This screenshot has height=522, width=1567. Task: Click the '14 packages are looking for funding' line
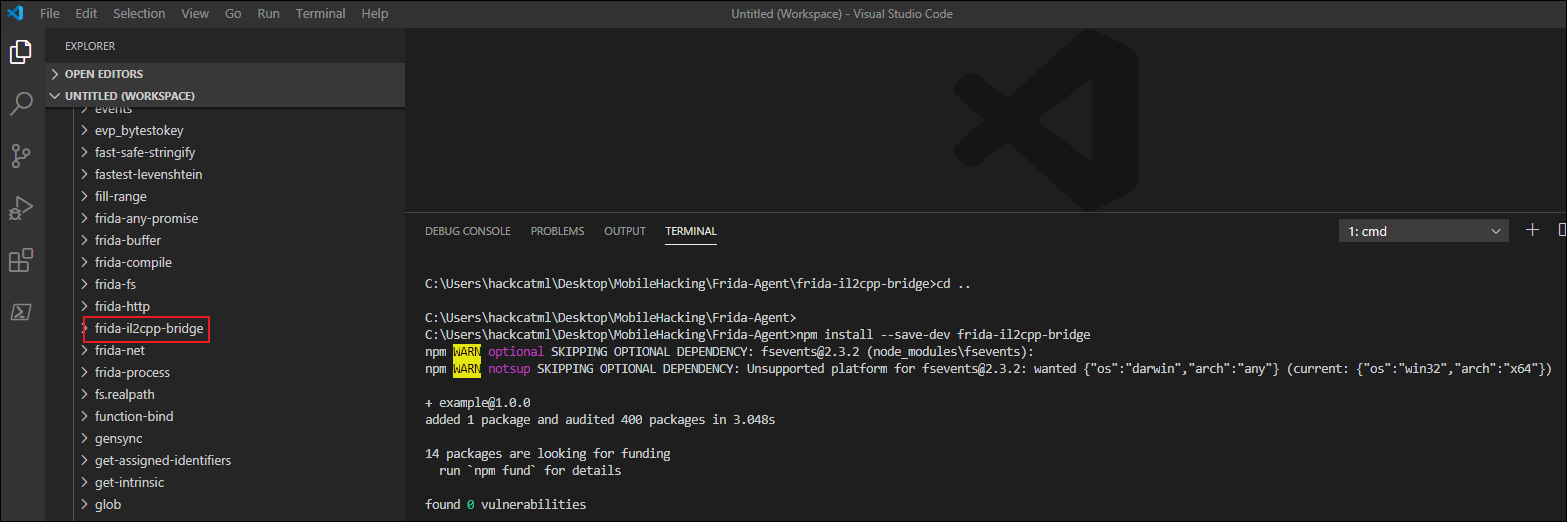click(x=547, y=453)
